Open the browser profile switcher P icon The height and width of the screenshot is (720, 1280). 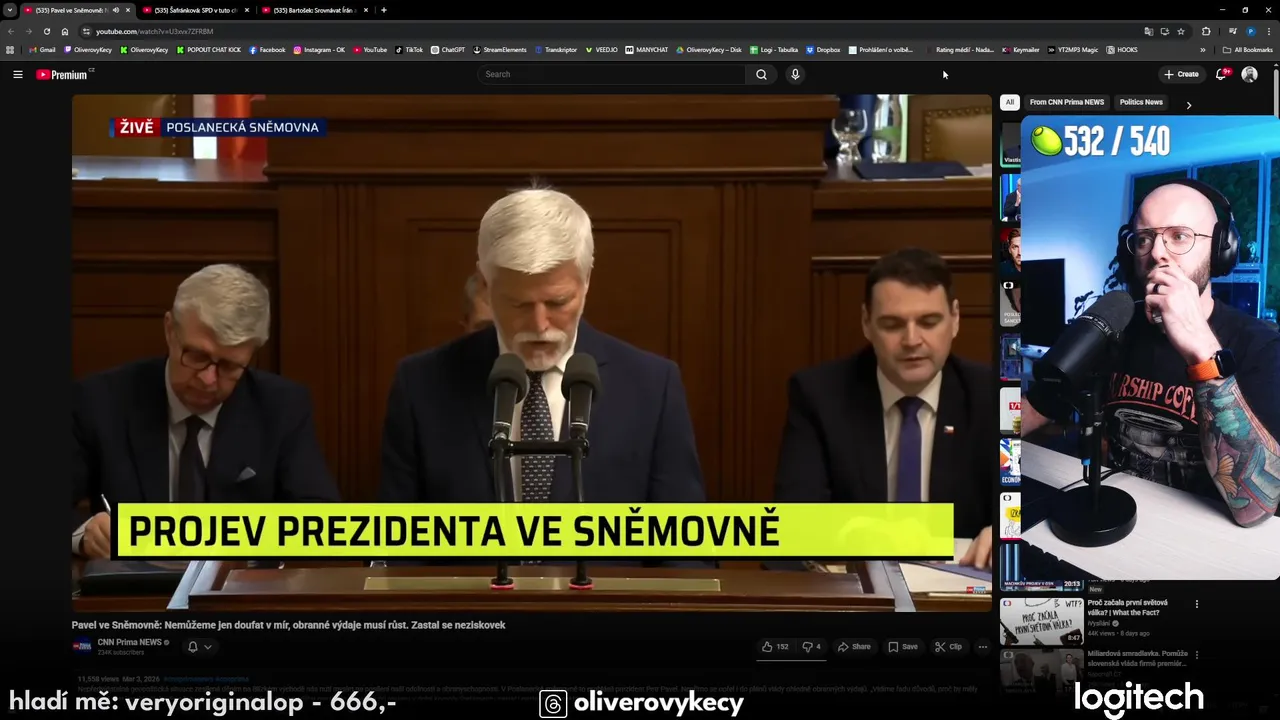[x=1250, y=31]
